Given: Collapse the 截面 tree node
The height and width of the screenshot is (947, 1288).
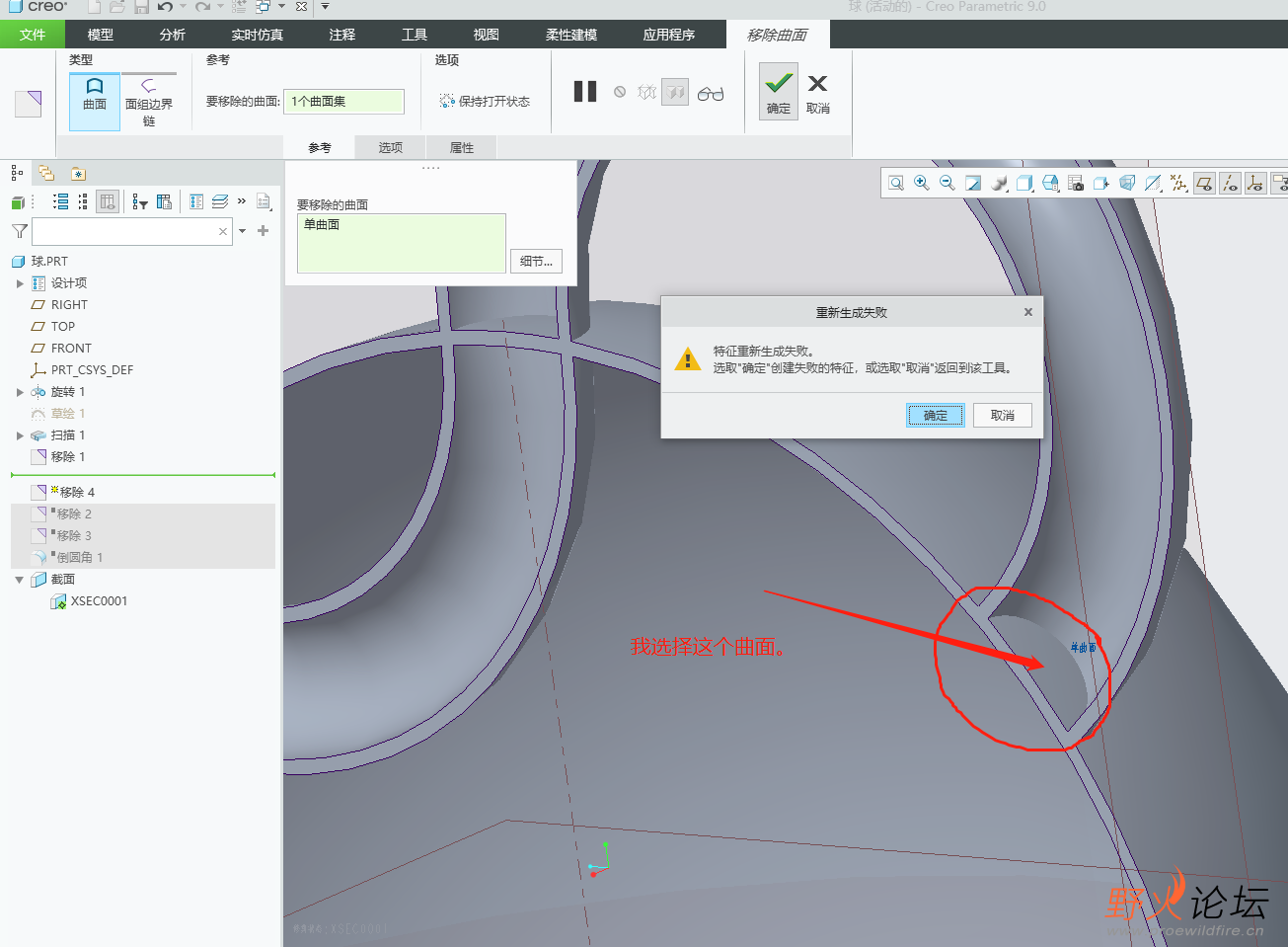Looking at the screenshot, I should coord(20,580).
